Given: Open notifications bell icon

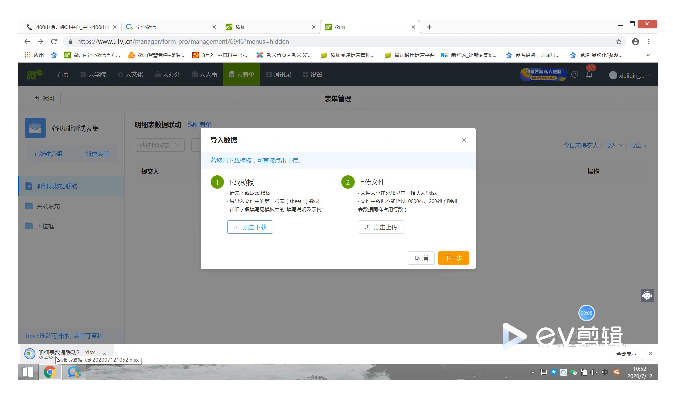Looking at the screenshot, I should click(x=589, y=75).
